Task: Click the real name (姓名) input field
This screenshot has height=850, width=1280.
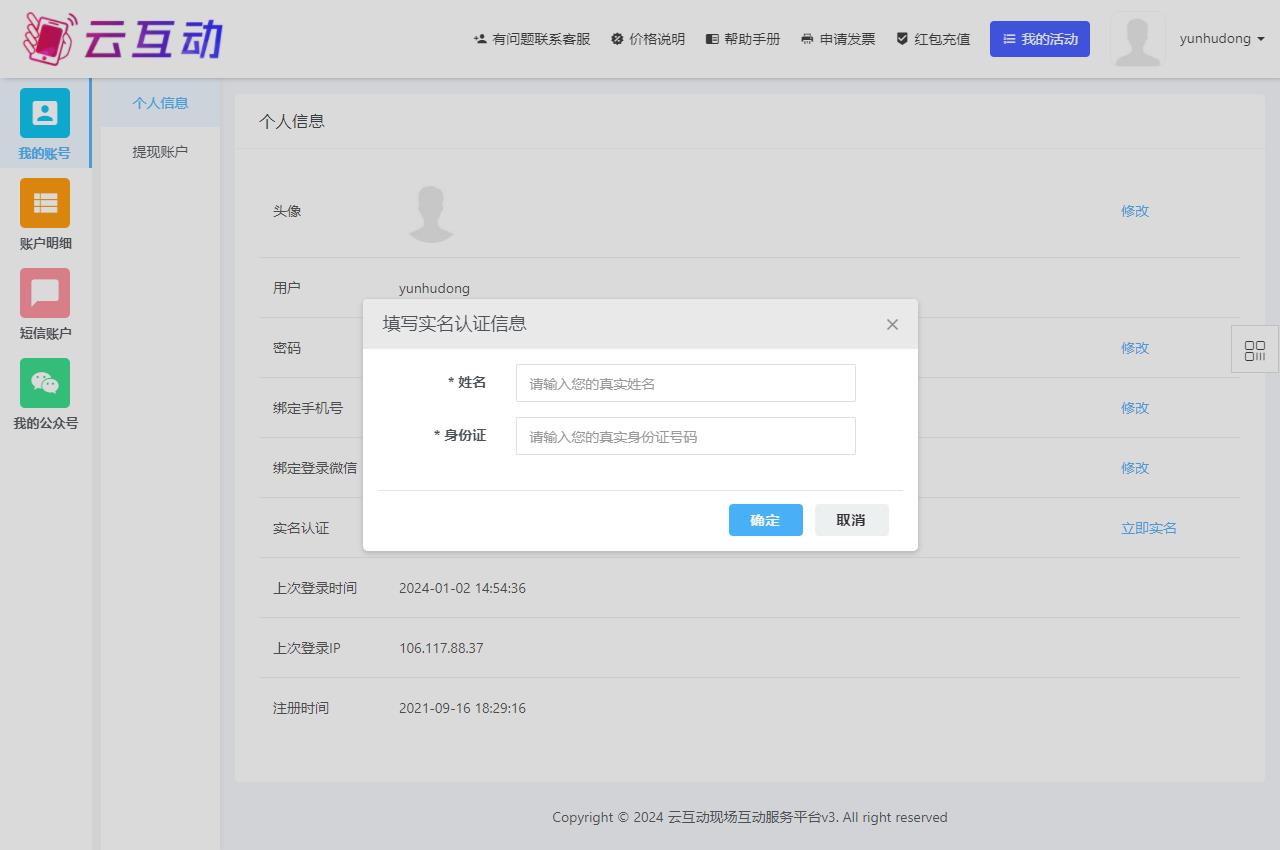Action: click(685, 383)
